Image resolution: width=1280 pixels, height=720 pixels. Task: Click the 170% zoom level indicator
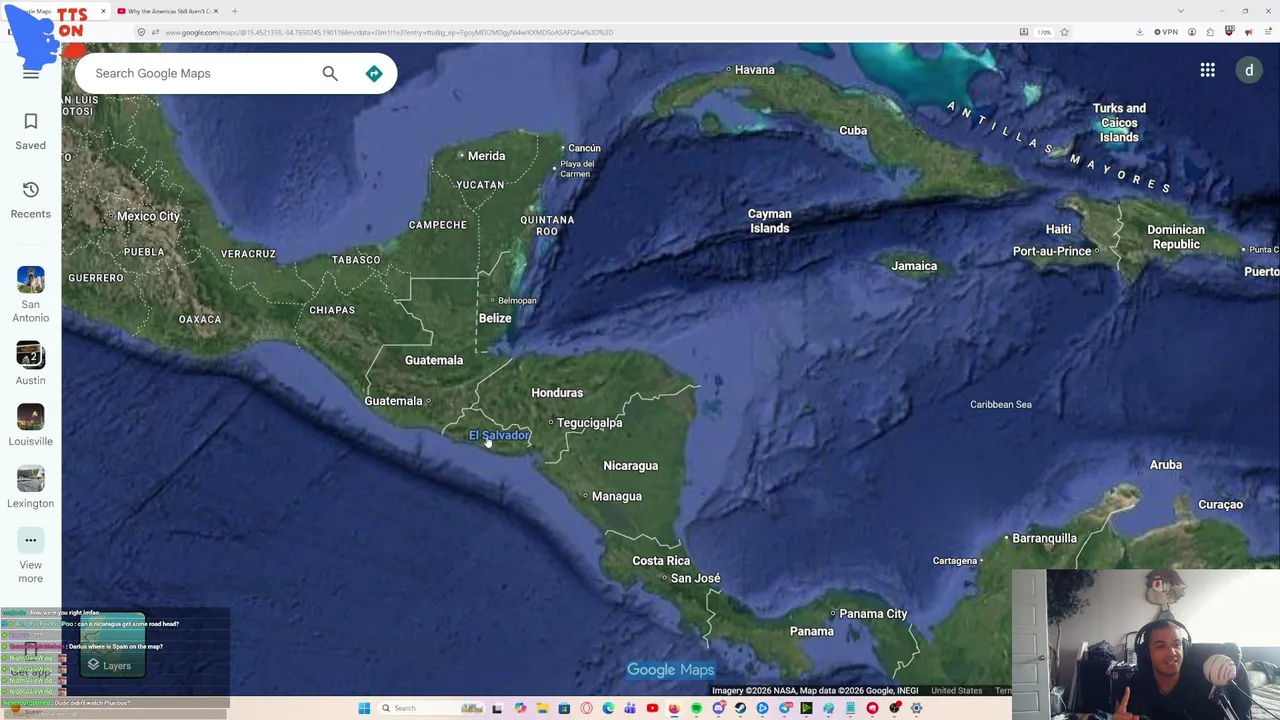pyautogui.click(x=1044, y=32)
